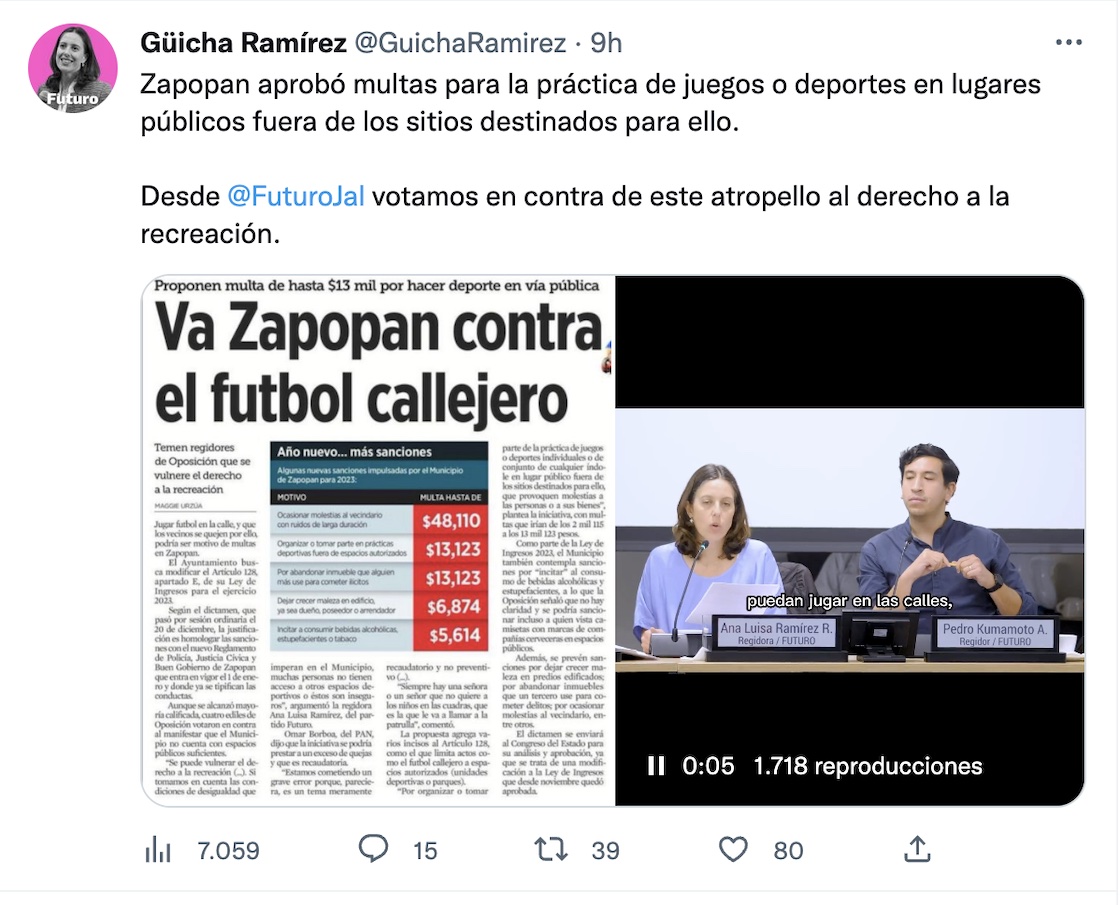Open the 9h timestamp link
Image resolution: width=1120 pixels, height=905 pixels.
(606, 44)
